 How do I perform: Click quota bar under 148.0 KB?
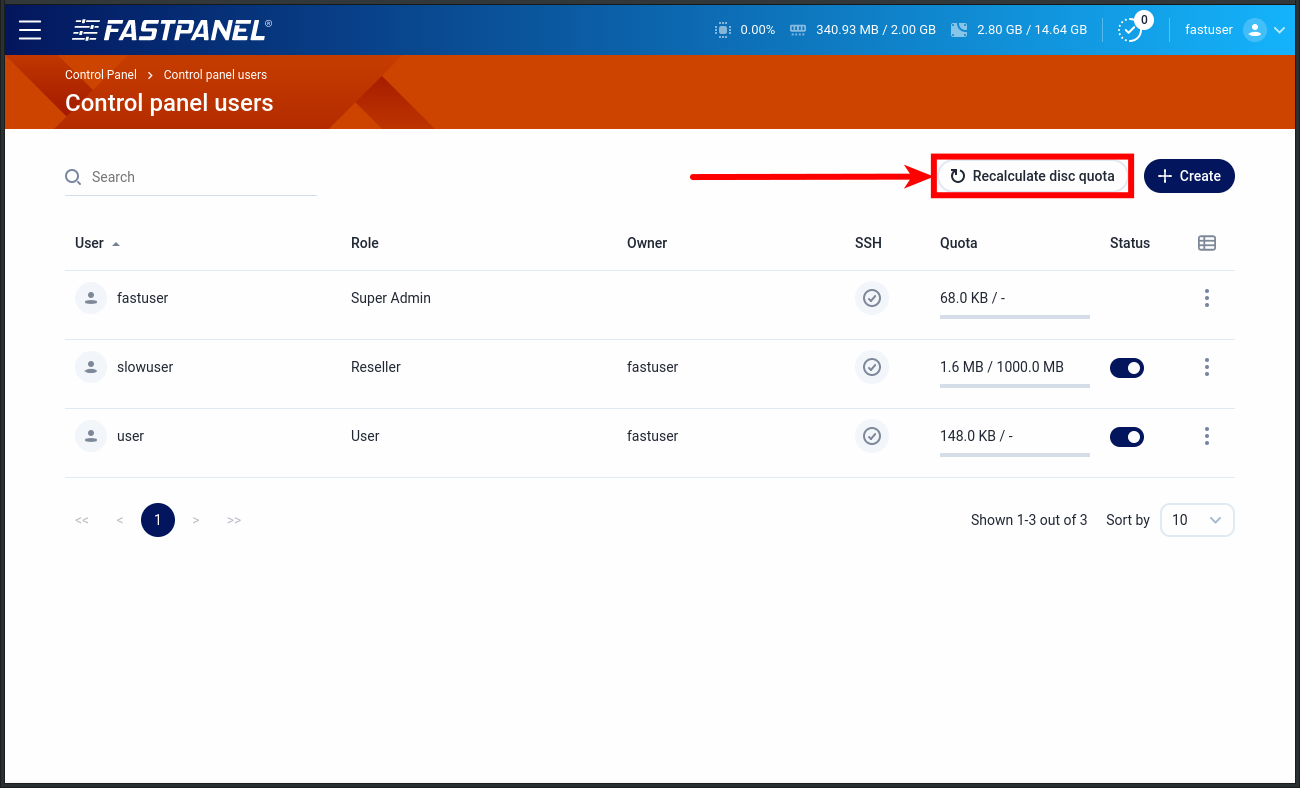click(1015, 455)
